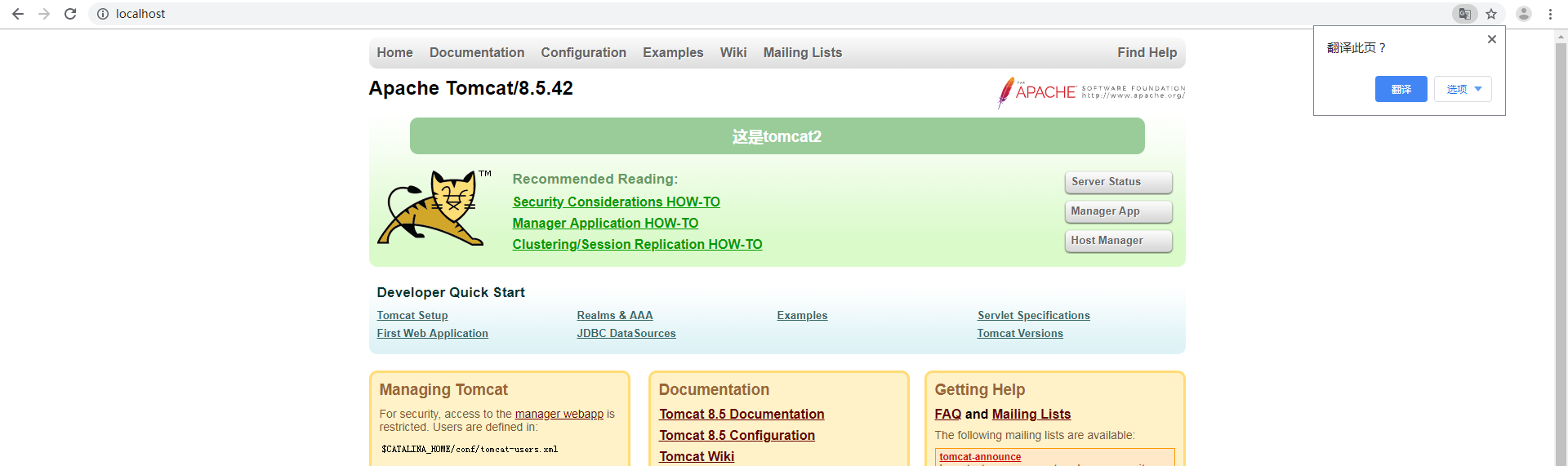The image size is (1568, 466).
Task: View site information icon beside localhost
Action: click(103, 14)
